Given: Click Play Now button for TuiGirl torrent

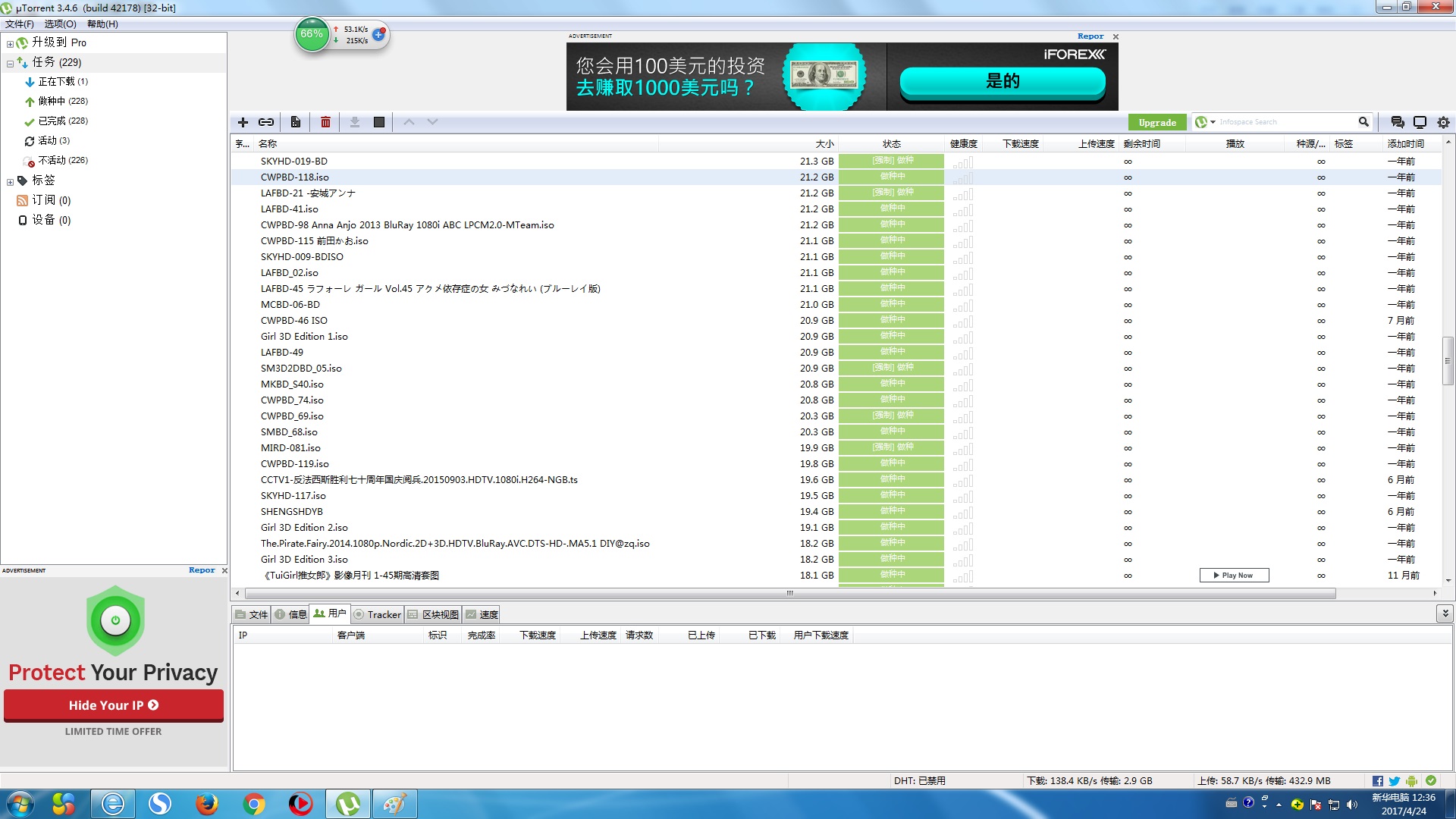Looking at the screenshot, I should pyautogui.click(x=1234, y=576).
